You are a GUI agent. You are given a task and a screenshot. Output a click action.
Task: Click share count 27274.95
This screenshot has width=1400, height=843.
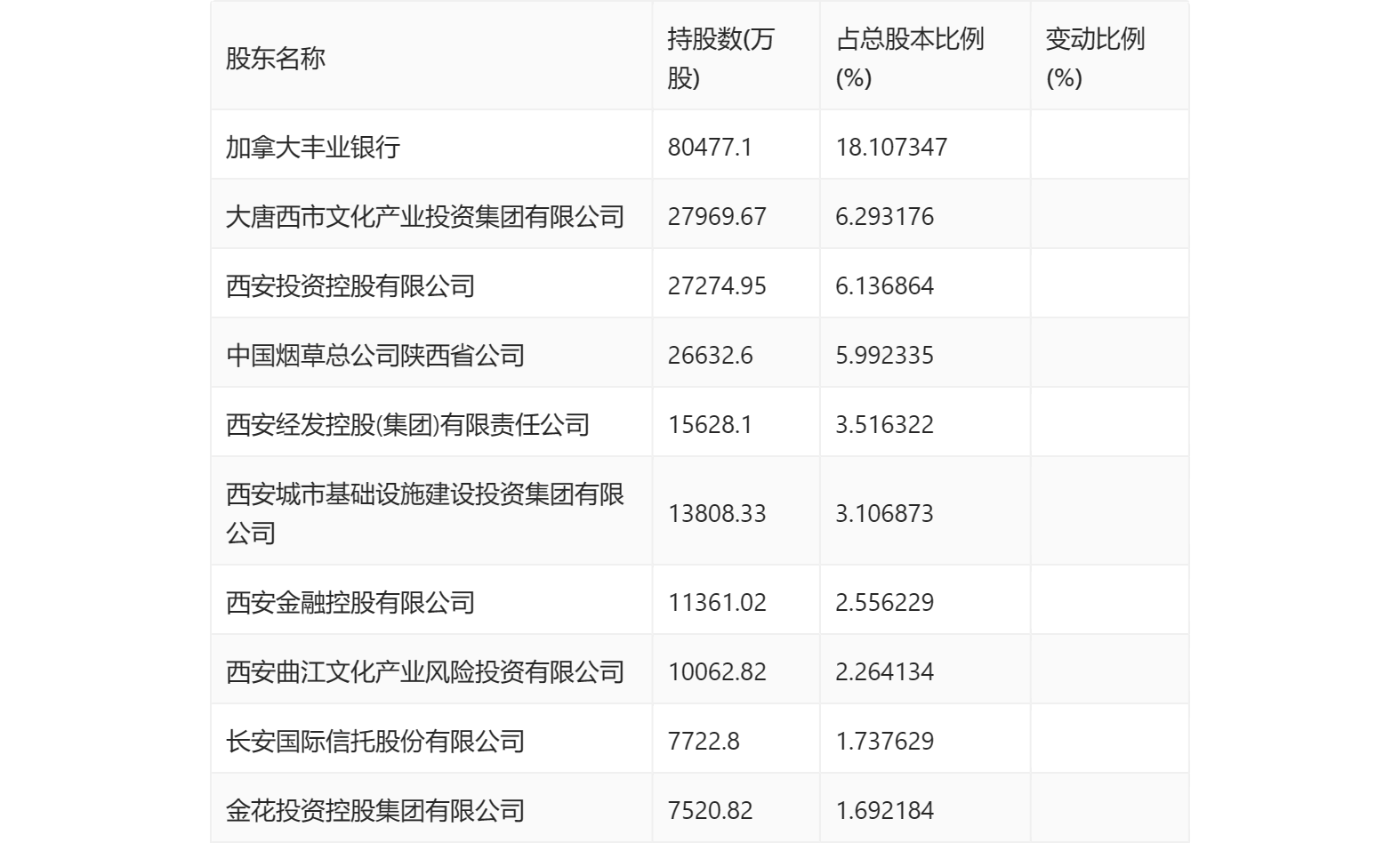point(717,285)
